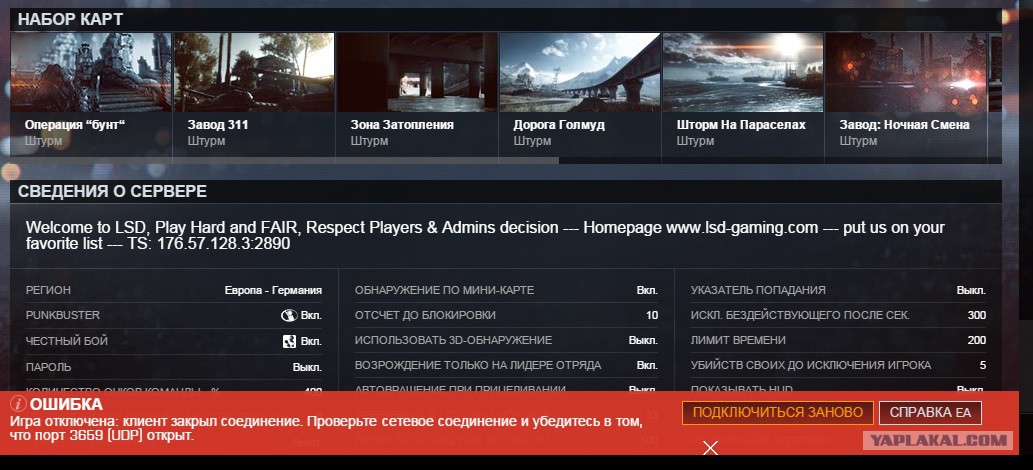Click the РЕГИОН label
Viewport: 1033px width, 470px height.
48,291
